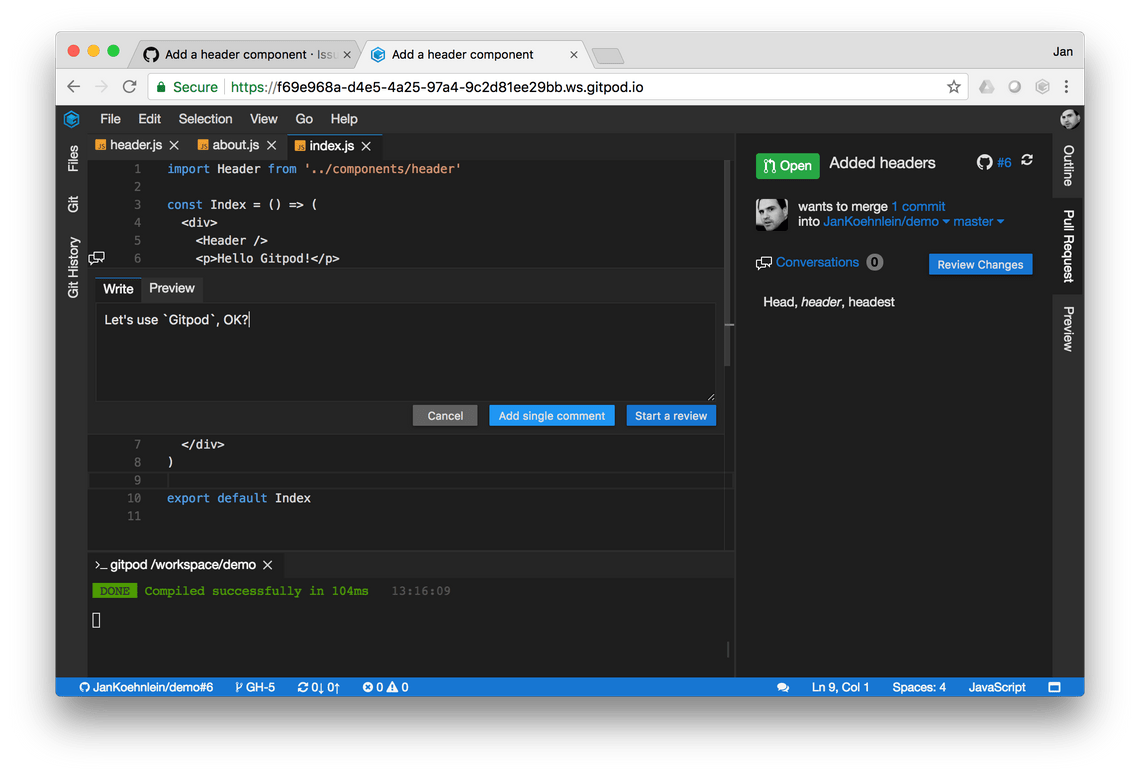This screenshot has width=1140, height=776.
Task: Click the Review Changes button
Action: [980, 265]
